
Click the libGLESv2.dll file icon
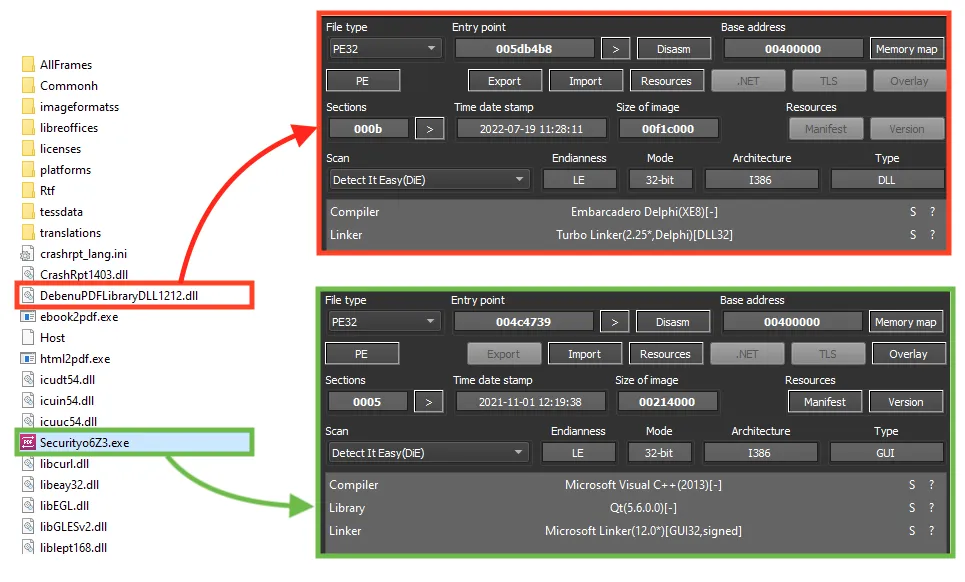point(28,526)
